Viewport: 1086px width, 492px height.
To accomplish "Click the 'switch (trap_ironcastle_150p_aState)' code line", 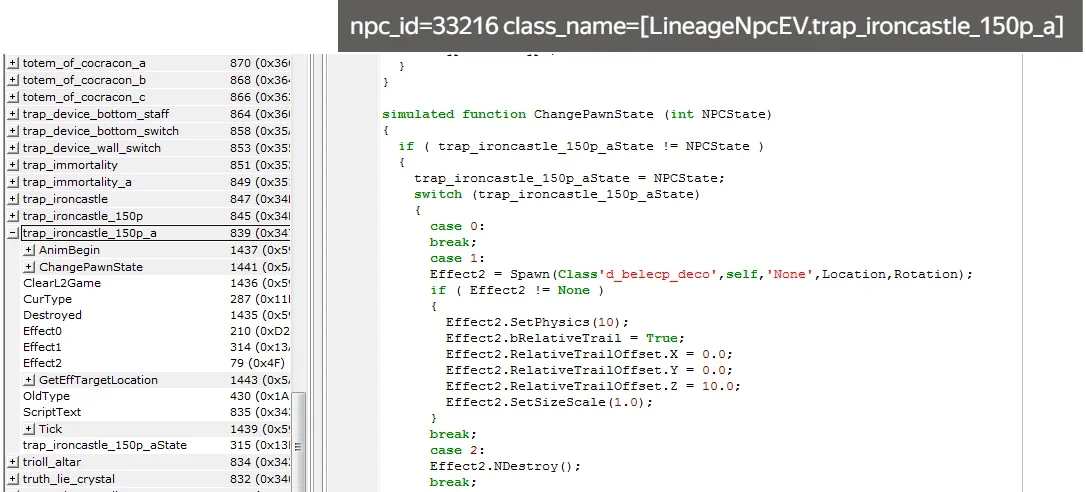I will (558, 194).
